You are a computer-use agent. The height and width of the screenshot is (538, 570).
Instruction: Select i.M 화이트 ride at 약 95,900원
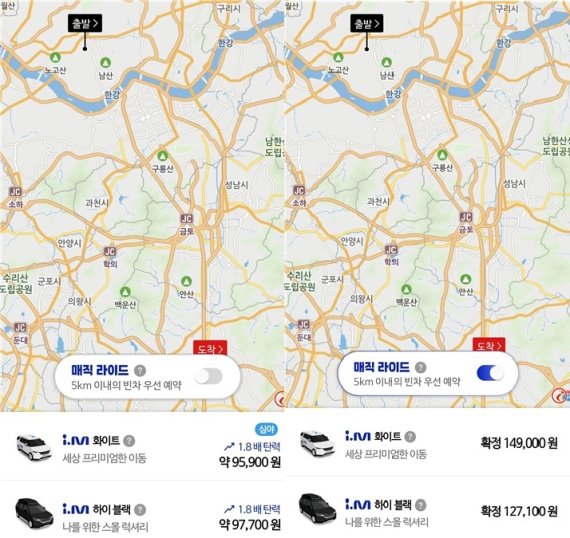pos(142,449)
